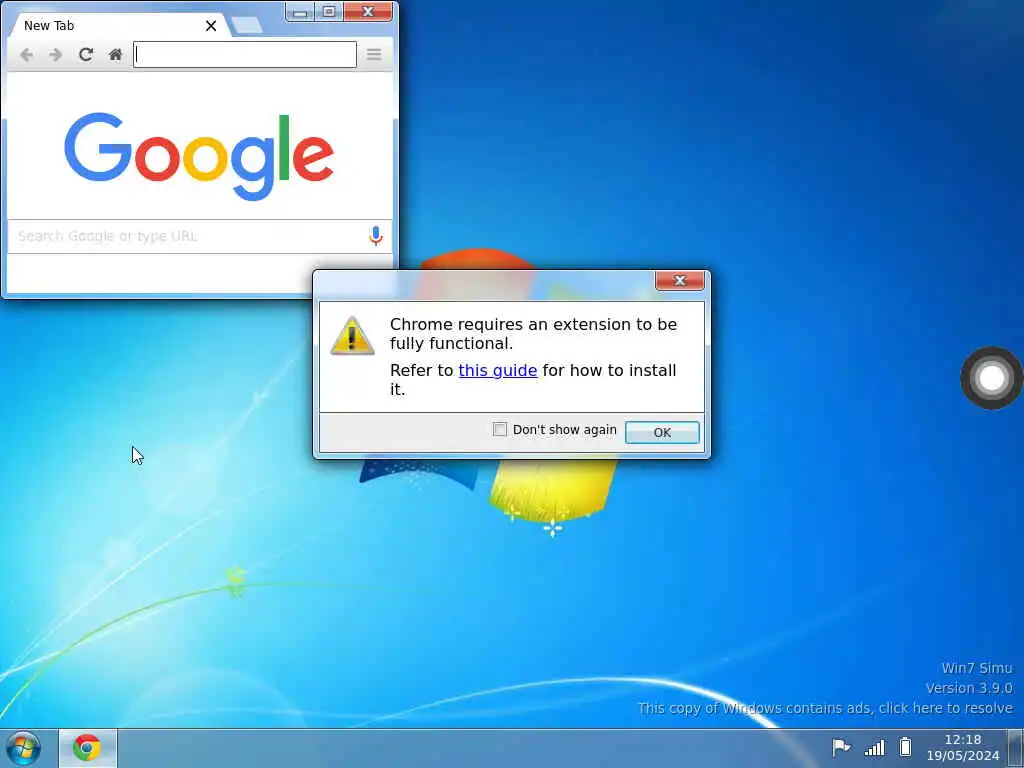Click OK in the warning dialog

click(x=662, y=432)
